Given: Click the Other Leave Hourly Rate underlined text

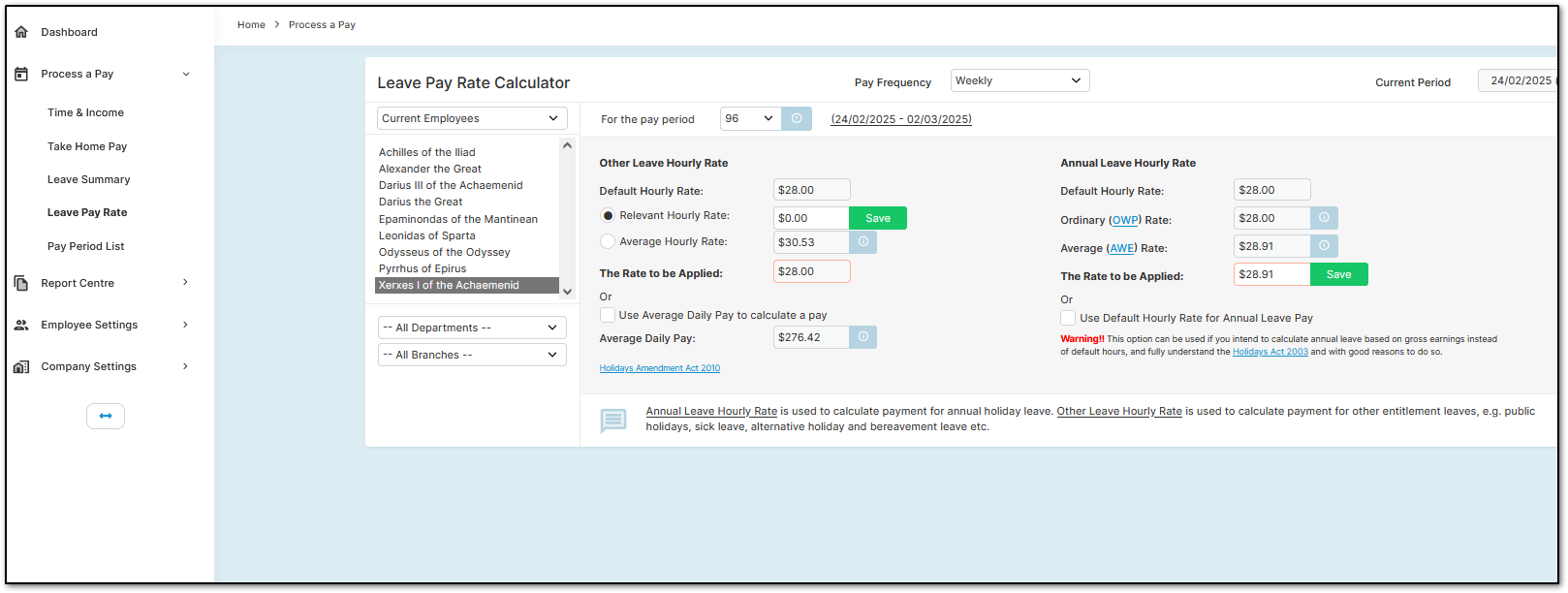Looking at the screenshot, I should (x=1119, y=411).
